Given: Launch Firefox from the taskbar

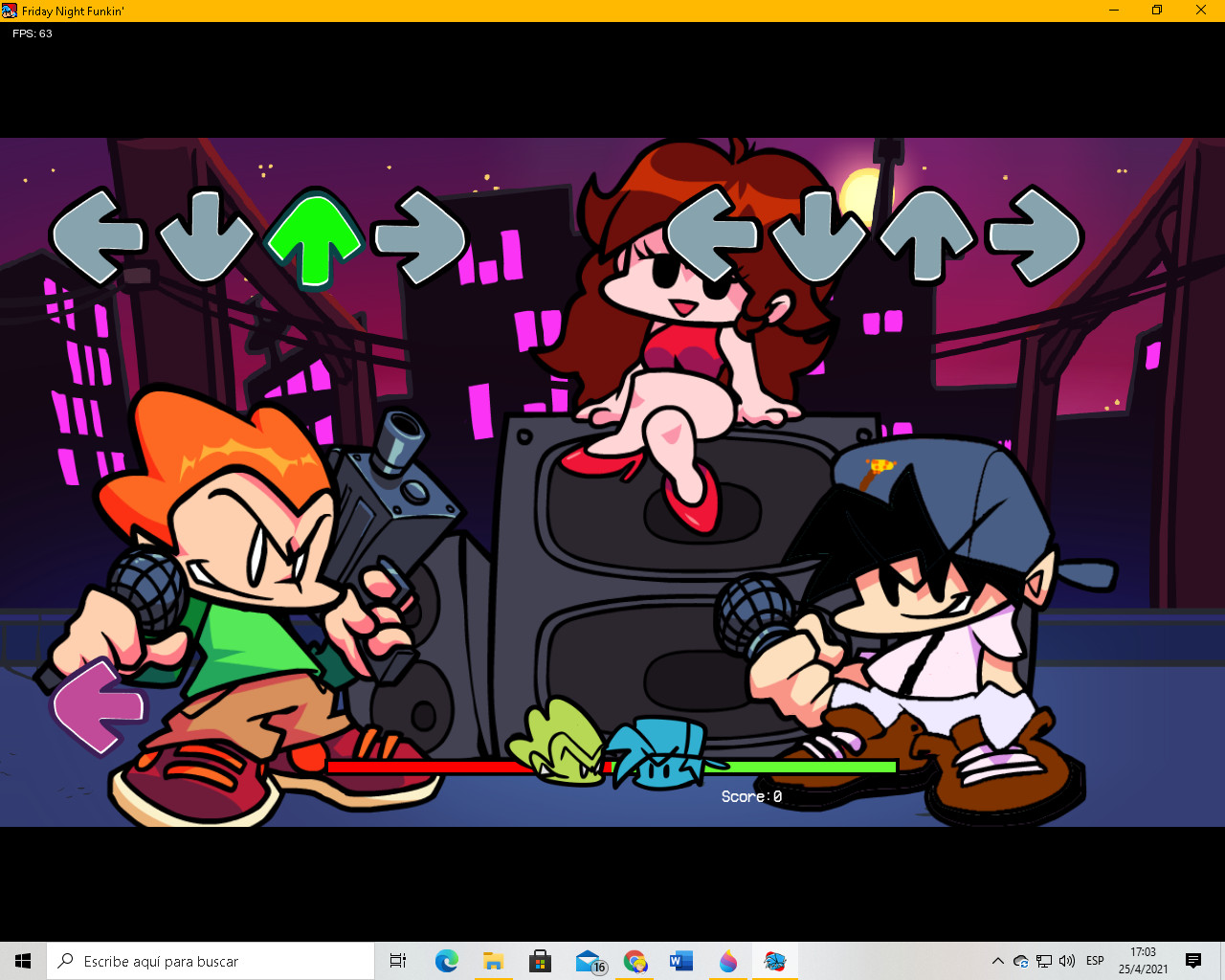Looking at the screenshot, I should (728, 961).
